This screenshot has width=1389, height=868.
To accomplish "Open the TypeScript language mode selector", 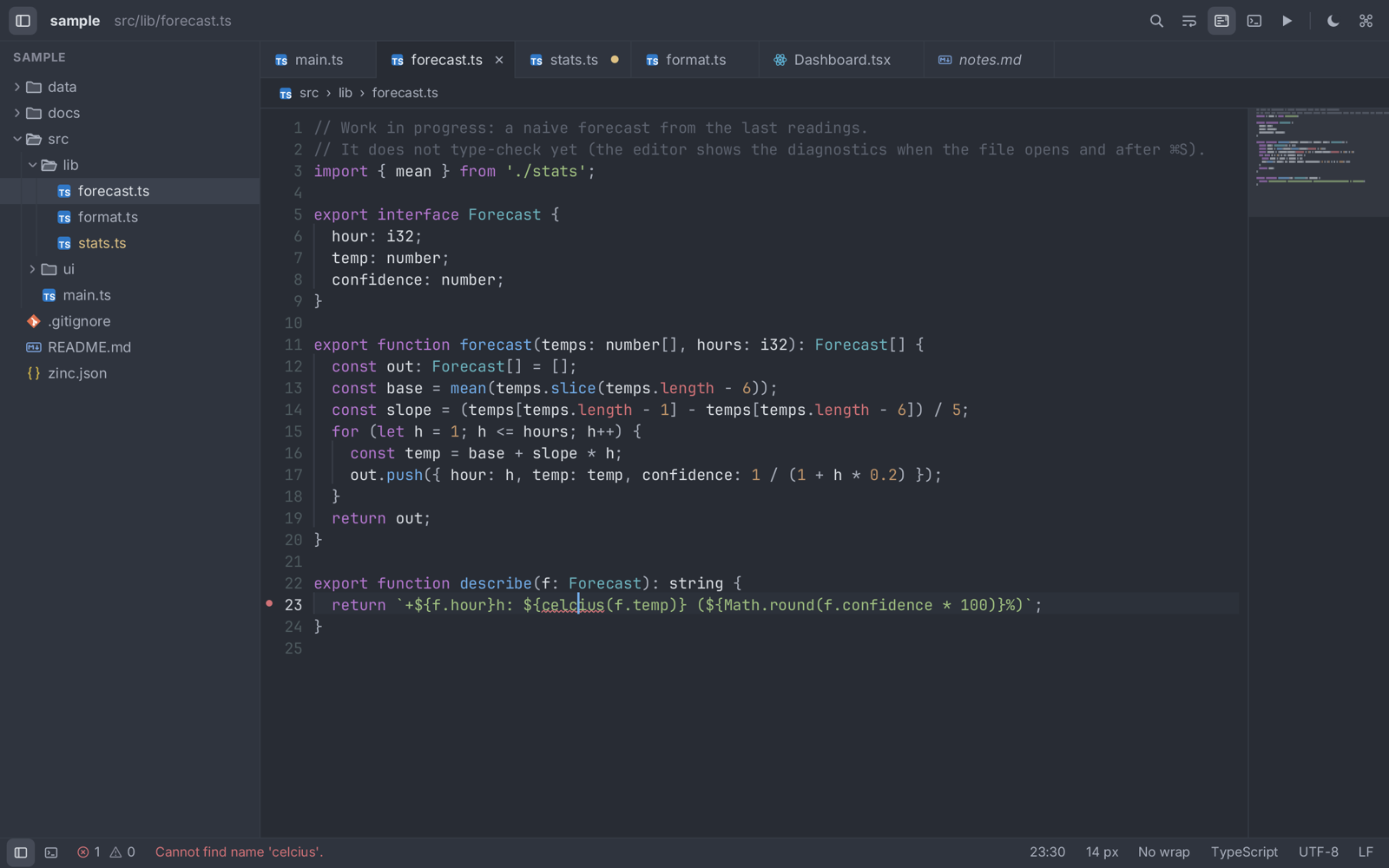I will [1244, 852].
